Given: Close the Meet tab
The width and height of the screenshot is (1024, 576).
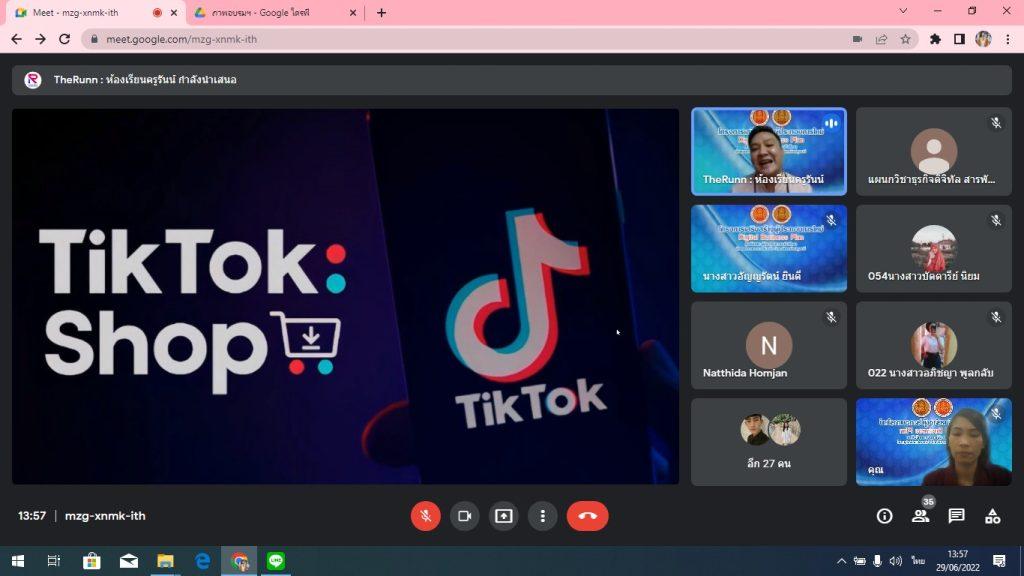Looking at the screenshot, I should (x=174, y=12).
